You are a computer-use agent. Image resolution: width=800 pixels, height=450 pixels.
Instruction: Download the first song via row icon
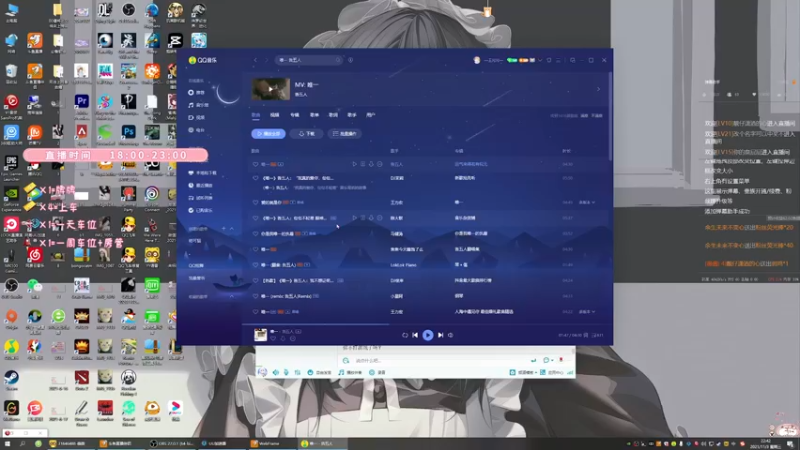[x=371, y=164]
